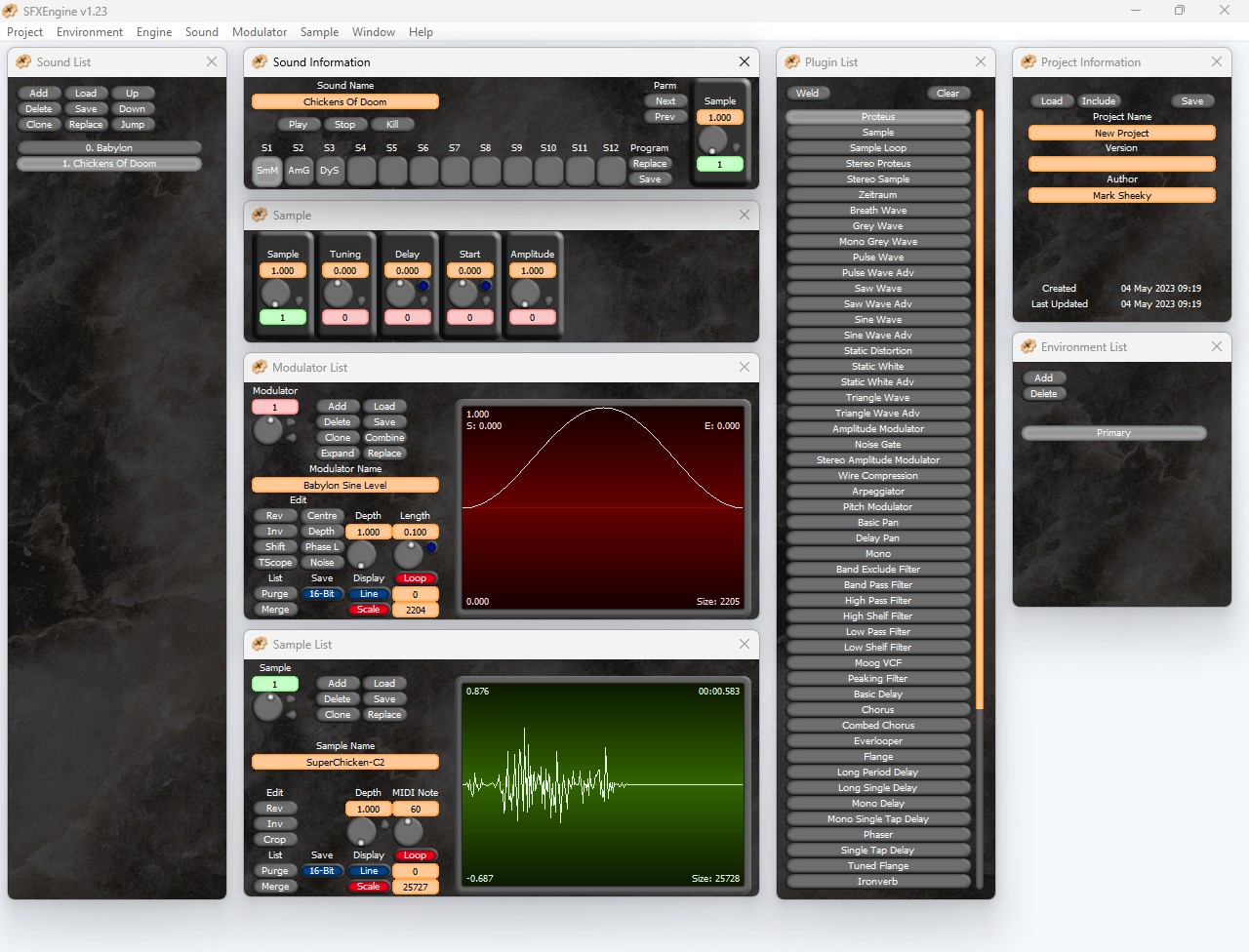Image resolution: width=1249 pixels, height=952 pixels.
Task: Toggle the 16-Bit save option in Sample List
Action: pos(322,871)
